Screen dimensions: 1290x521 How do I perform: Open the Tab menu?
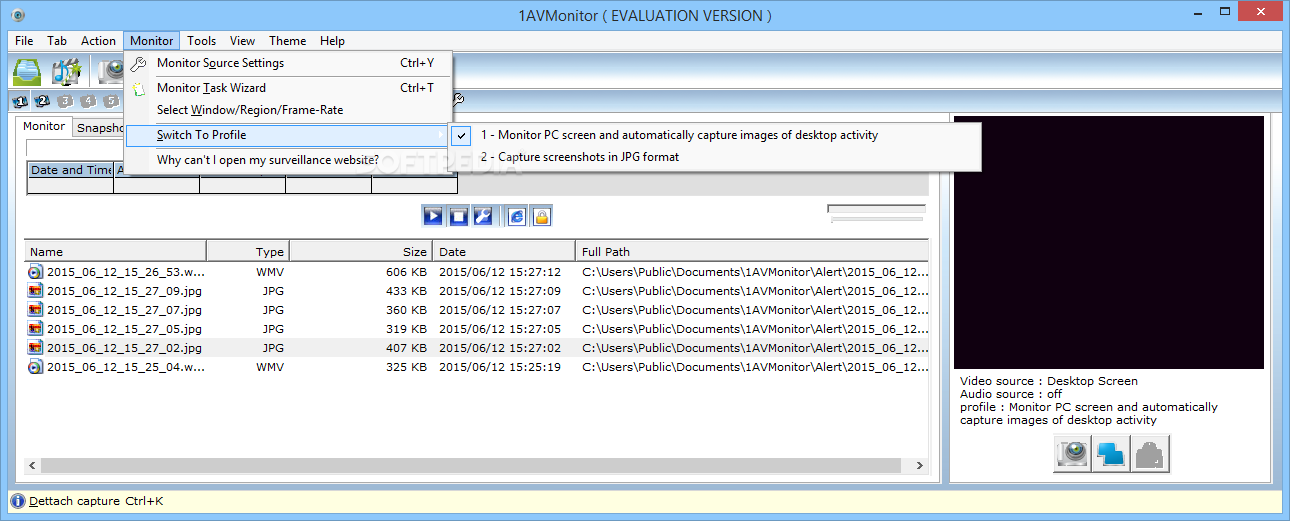point(57,41)
